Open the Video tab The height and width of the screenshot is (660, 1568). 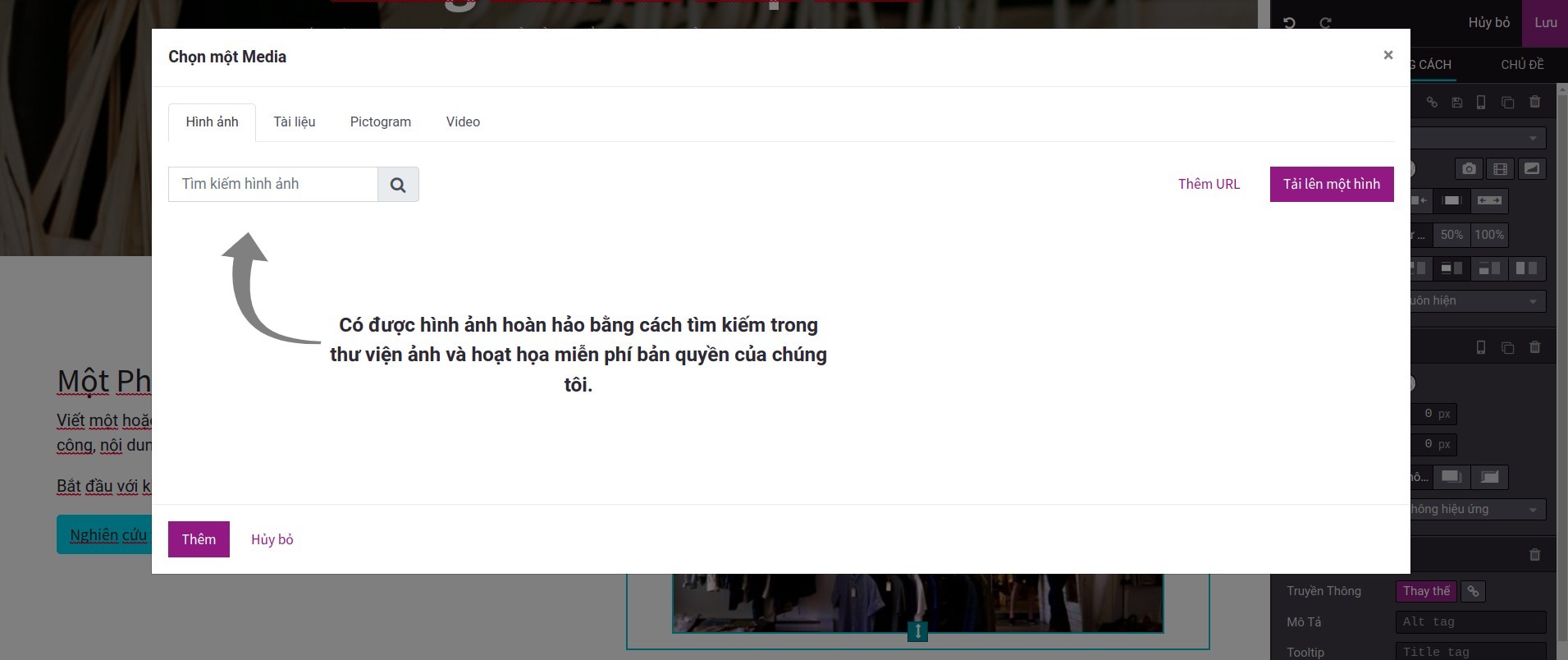pyautogui.click(x=463, y=121)
